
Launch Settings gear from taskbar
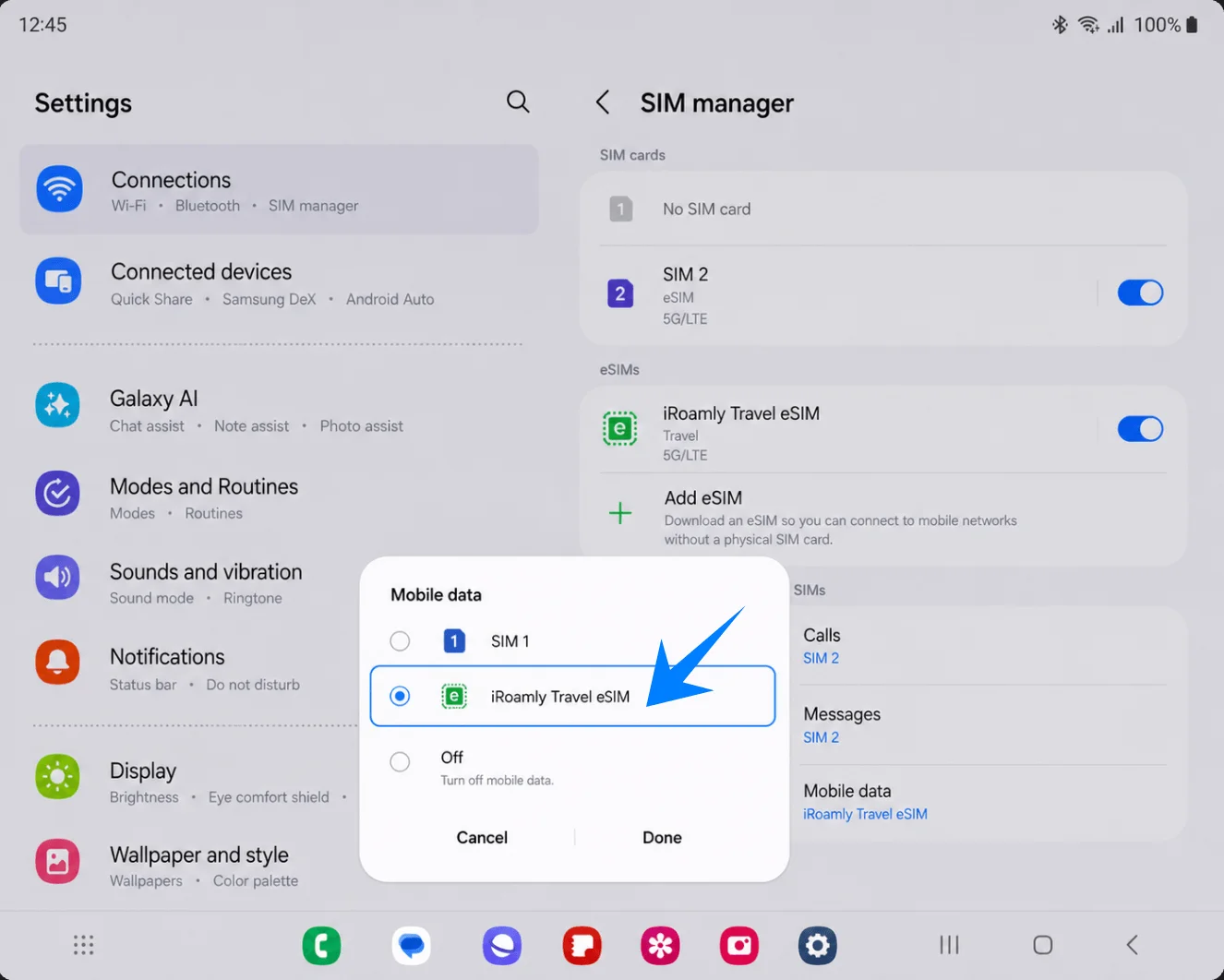pos(818,946)
